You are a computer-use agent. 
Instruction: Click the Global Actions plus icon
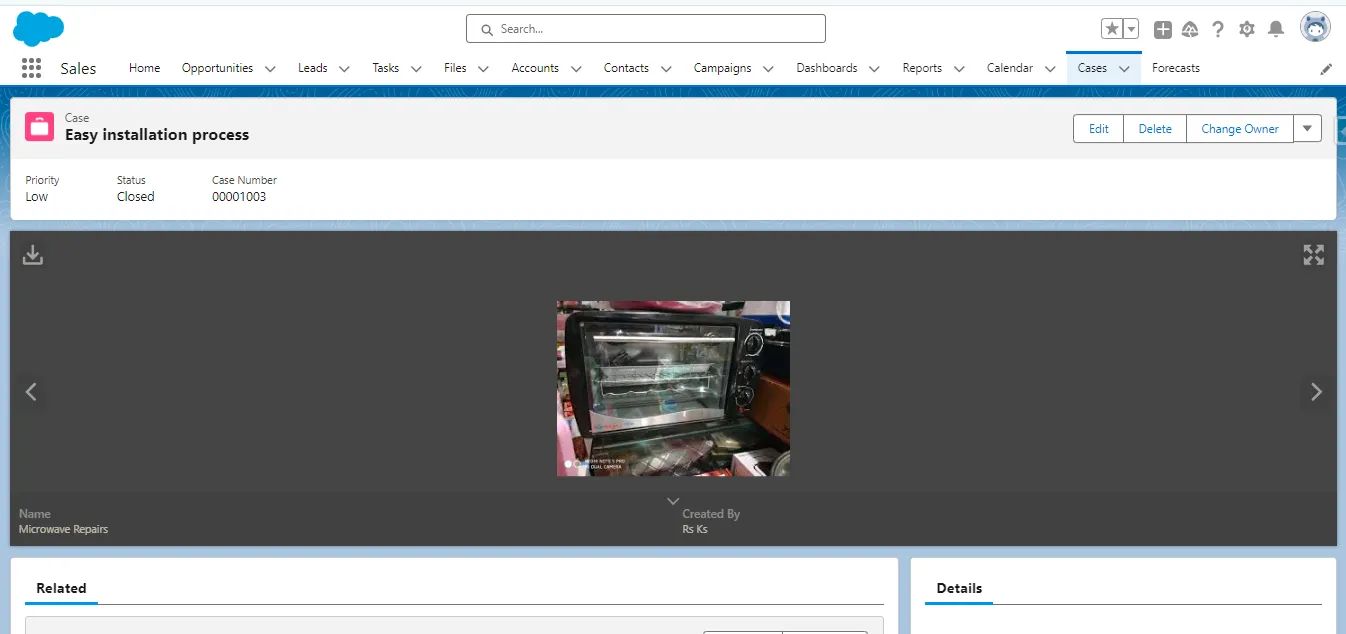pyautogui.click(x=1162, y=29)
